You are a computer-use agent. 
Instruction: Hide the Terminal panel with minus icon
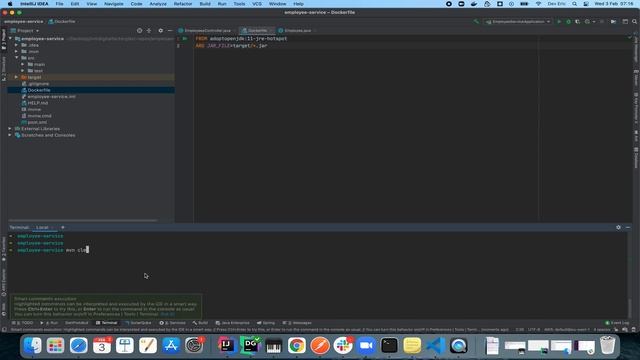628,227
